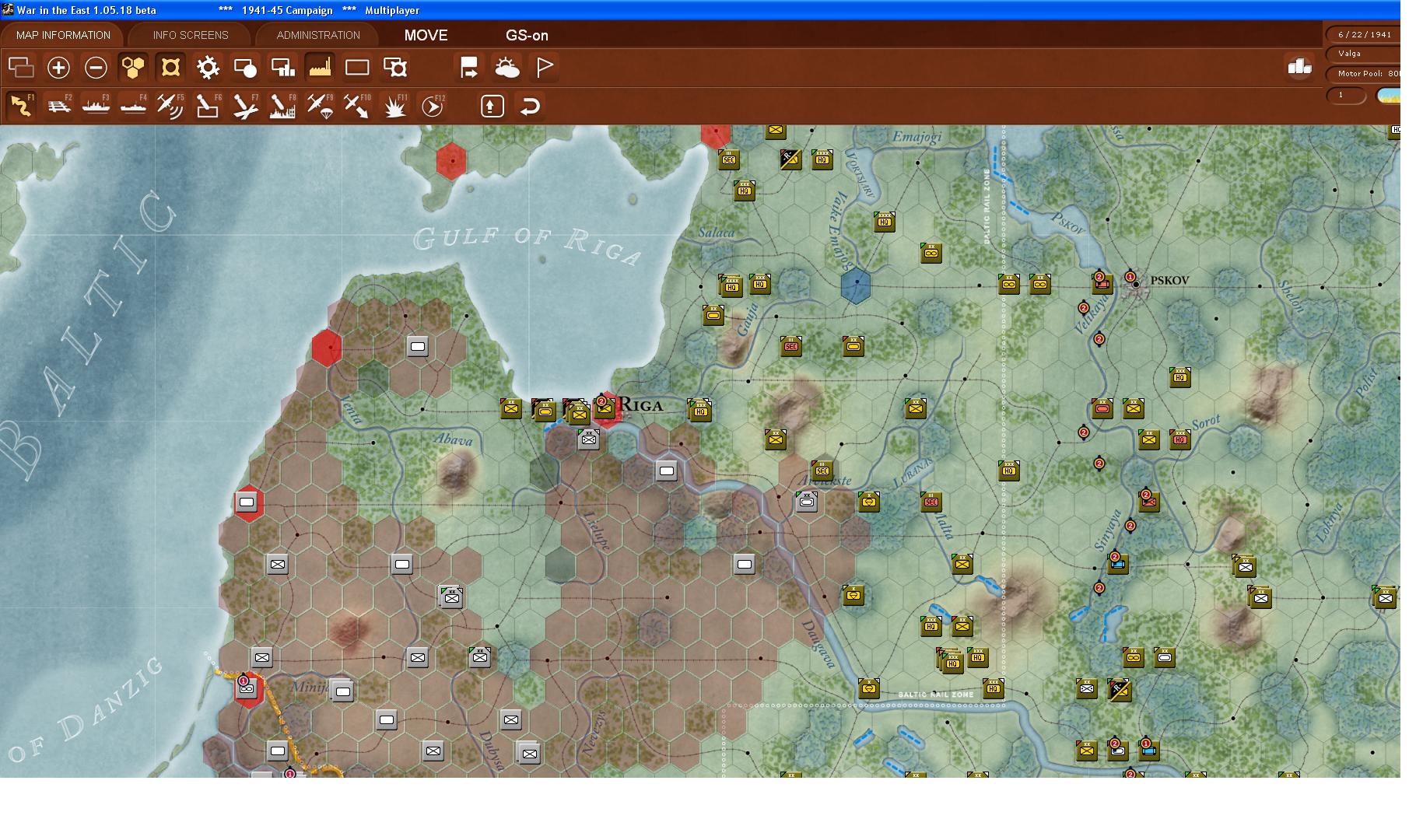The width and height of the screenshot is (1416, 840).
Task: Select the F4 amphibious ship icon
Action: click(133, 106)
